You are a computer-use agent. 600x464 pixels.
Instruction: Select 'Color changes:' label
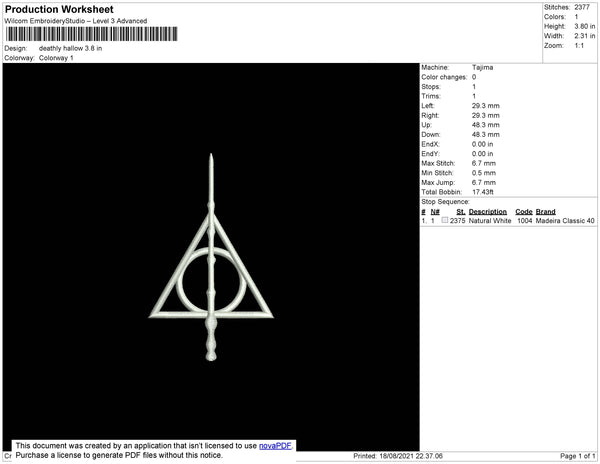(x=444, y=77)
